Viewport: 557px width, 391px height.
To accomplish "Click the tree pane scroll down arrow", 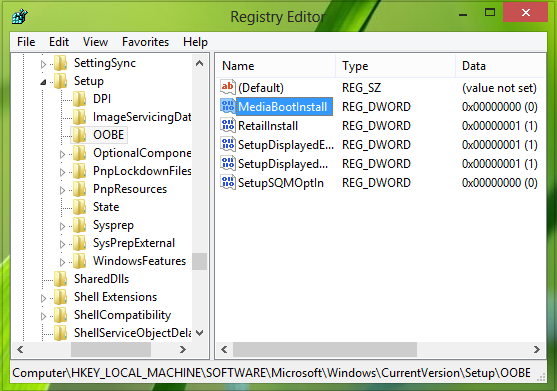I will 200,333.
